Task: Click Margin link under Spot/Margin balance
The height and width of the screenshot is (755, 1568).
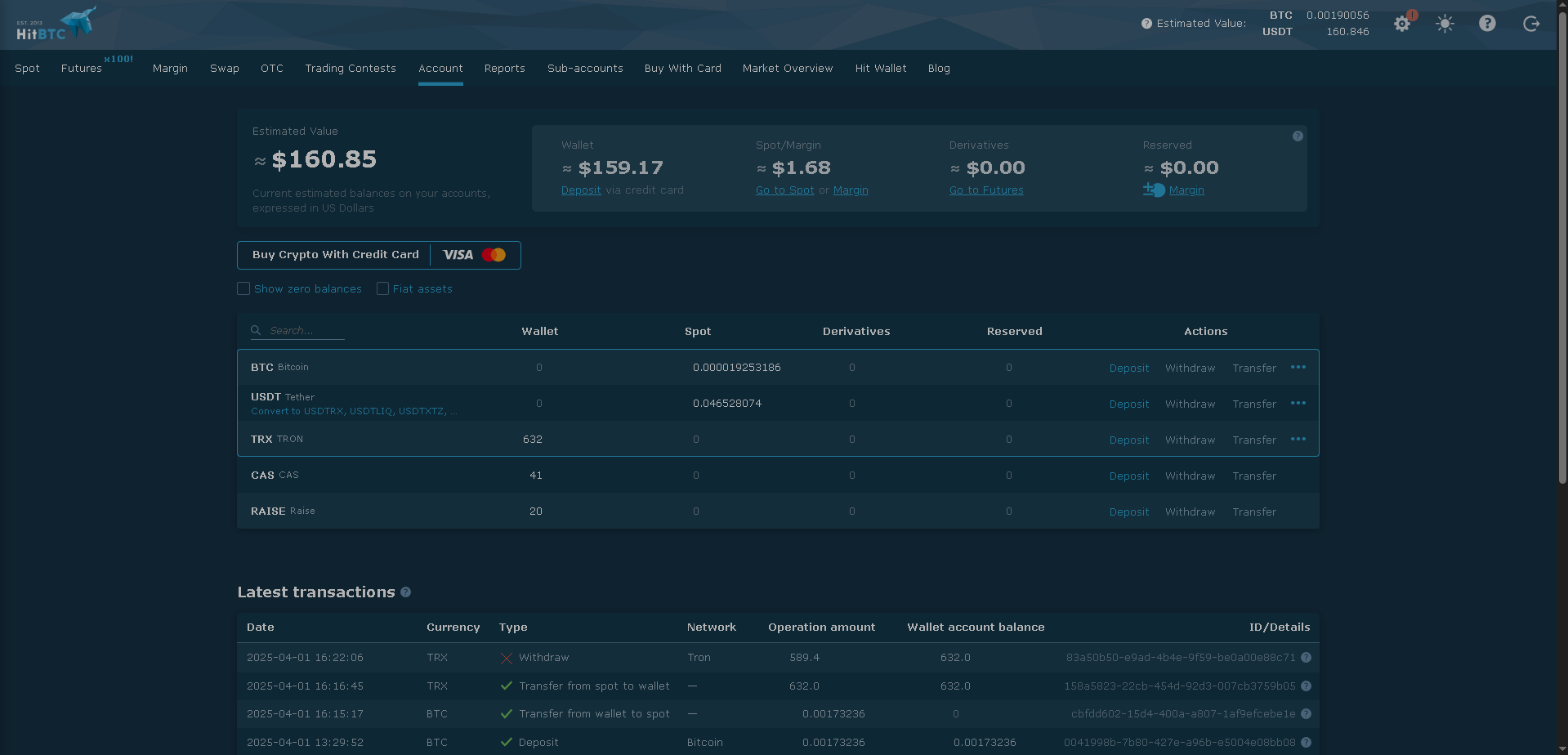Action: pyautogui.click(x=851, y=190)
